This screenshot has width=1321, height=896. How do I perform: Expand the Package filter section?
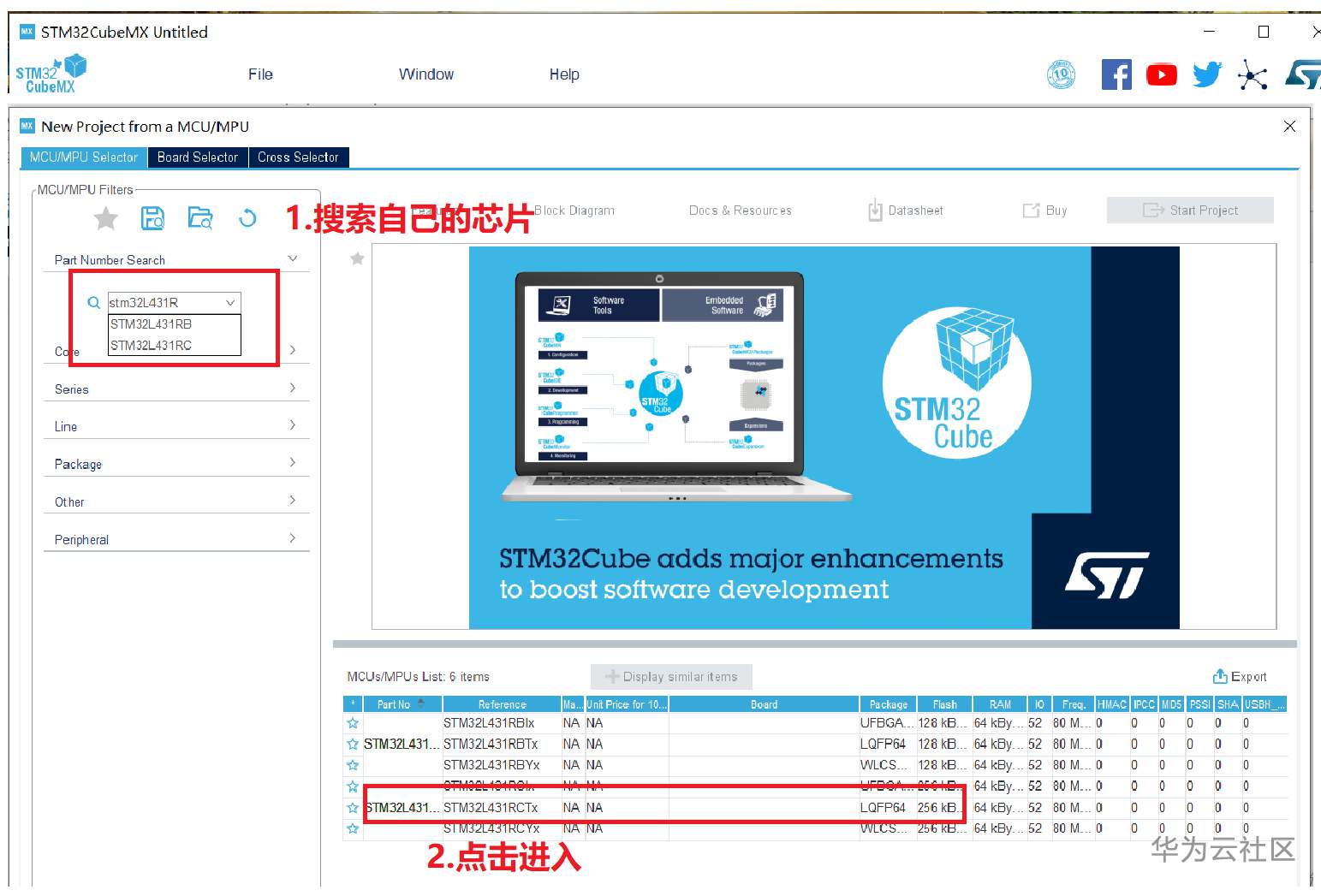(x=293, y=463)
